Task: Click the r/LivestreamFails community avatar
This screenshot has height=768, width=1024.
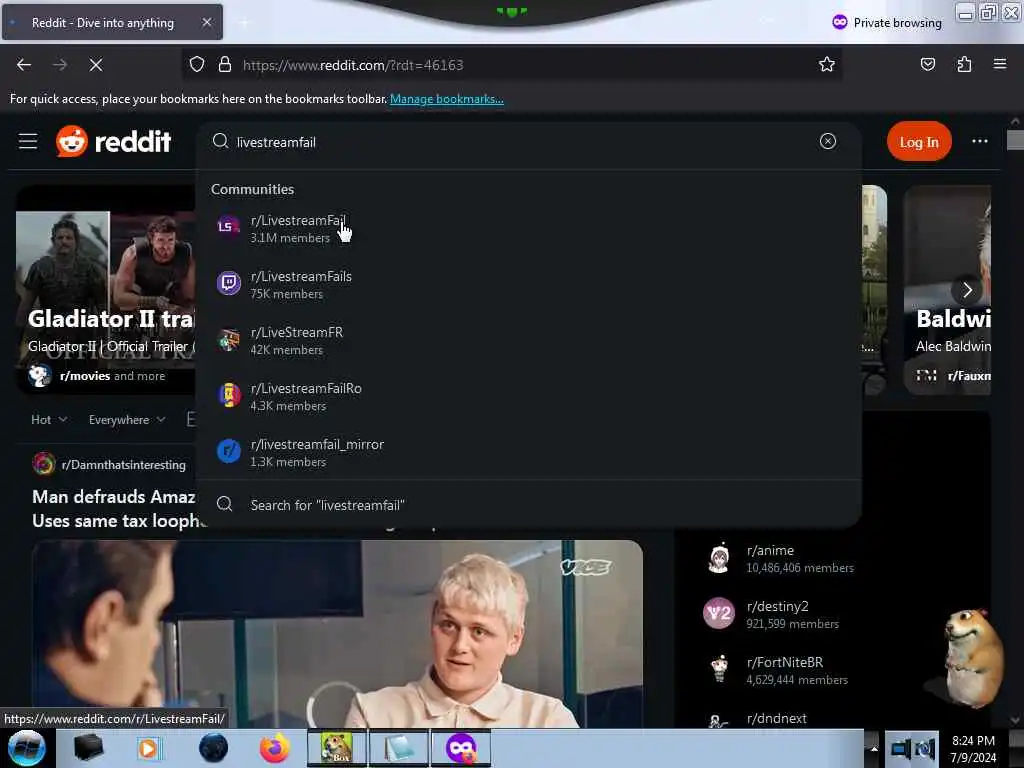Action: tap(229, 283)
